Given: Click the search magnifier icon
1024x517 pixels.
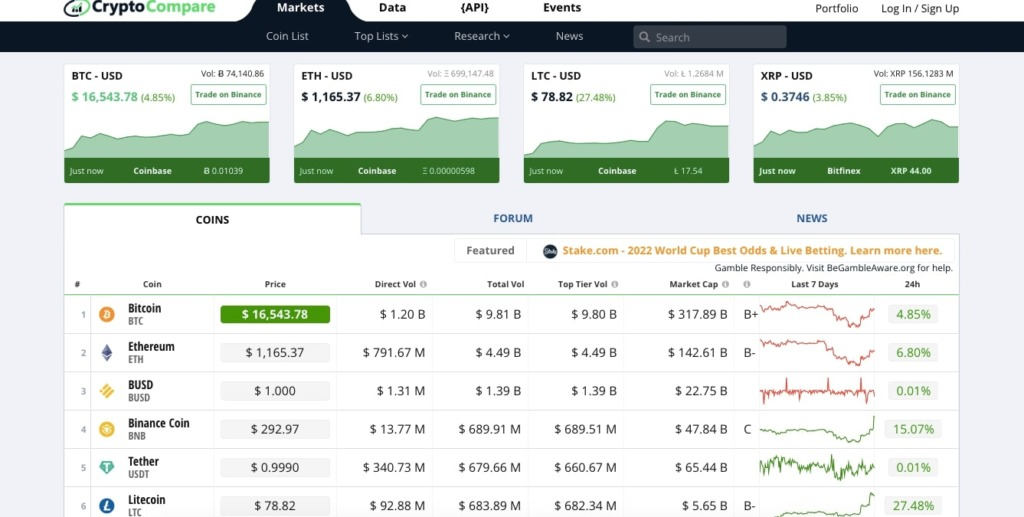Looking at the screenshot, I should (645, 37).
